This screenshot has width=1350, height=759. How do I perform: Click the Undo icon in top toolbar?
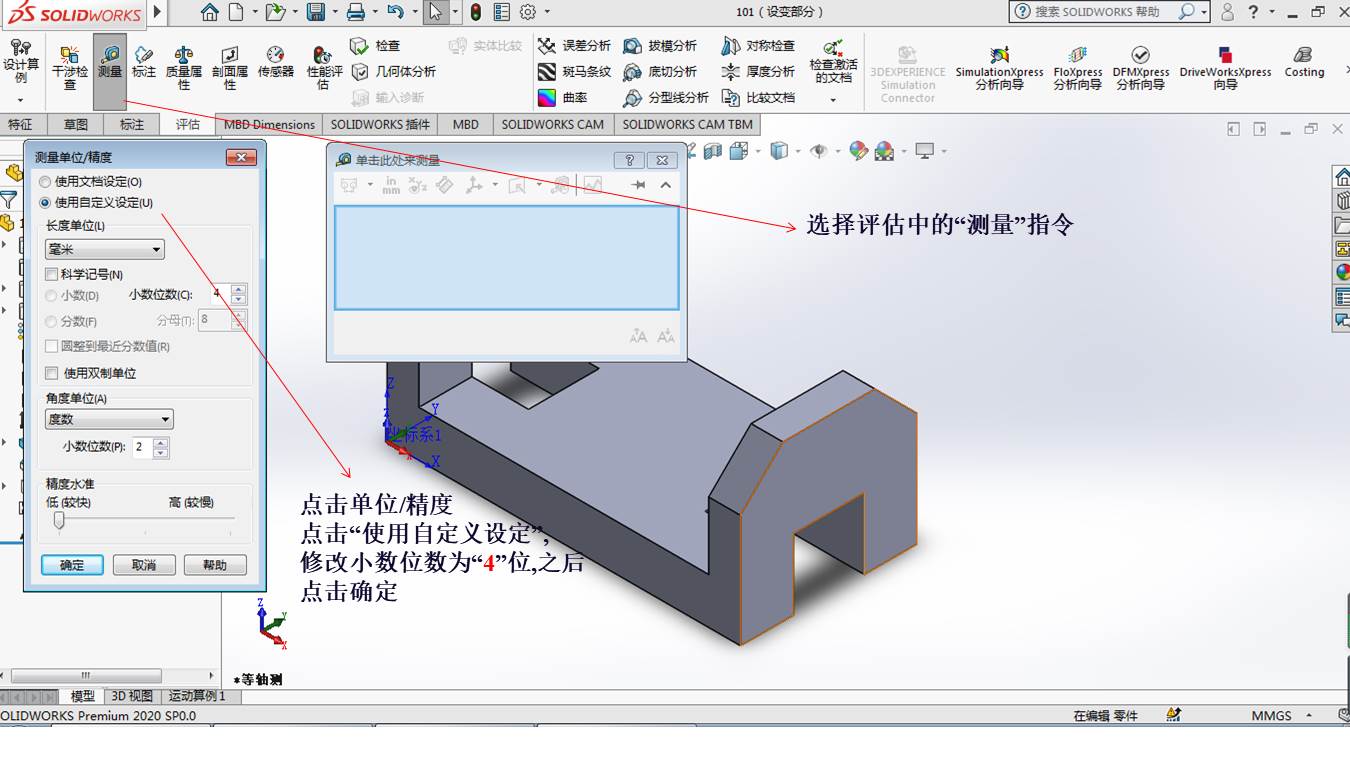395,12
